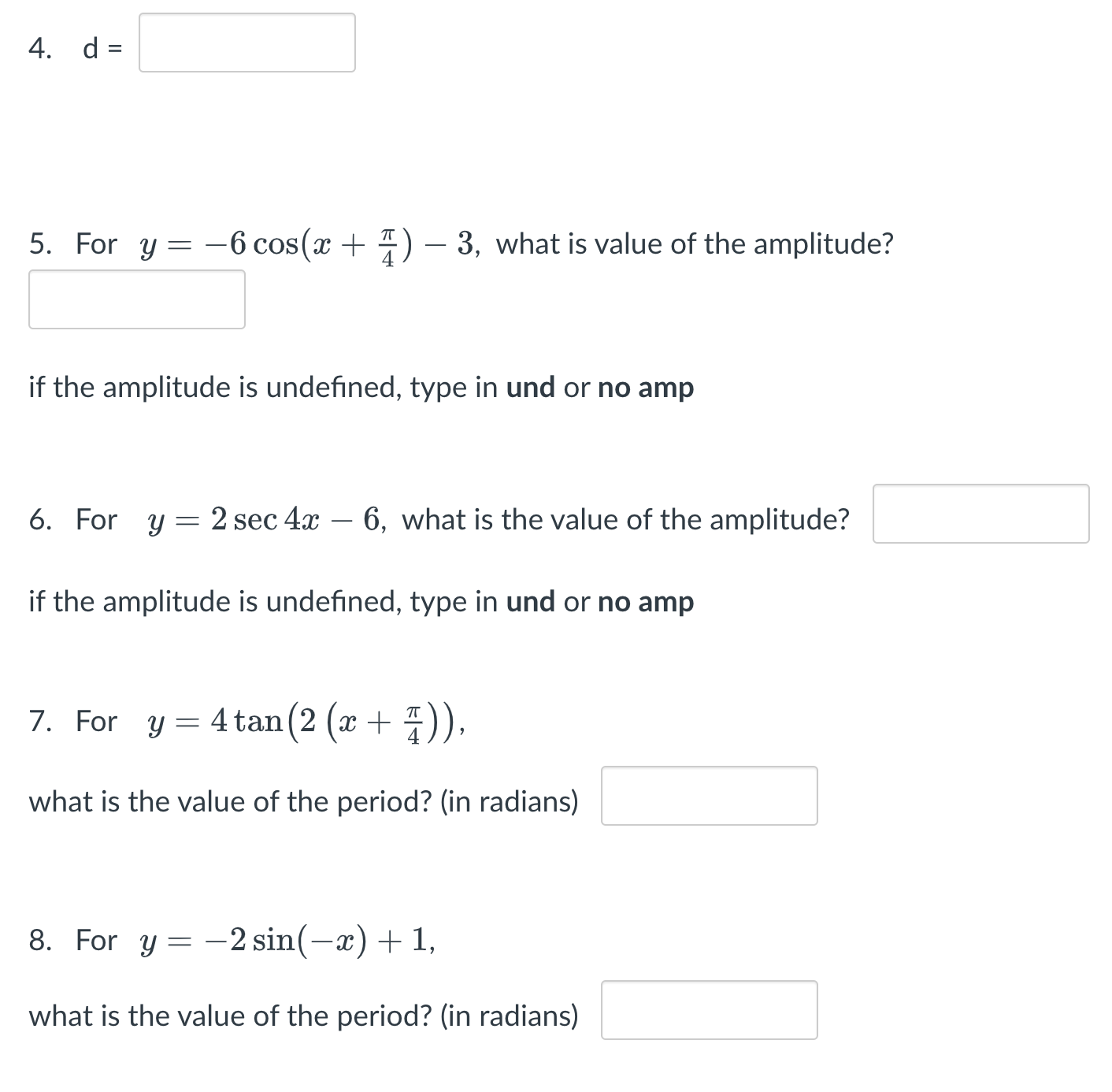Select the bold text und in question 5
The height and width of the screenshot is (1092, 1112).
click(x=529, y=388)
